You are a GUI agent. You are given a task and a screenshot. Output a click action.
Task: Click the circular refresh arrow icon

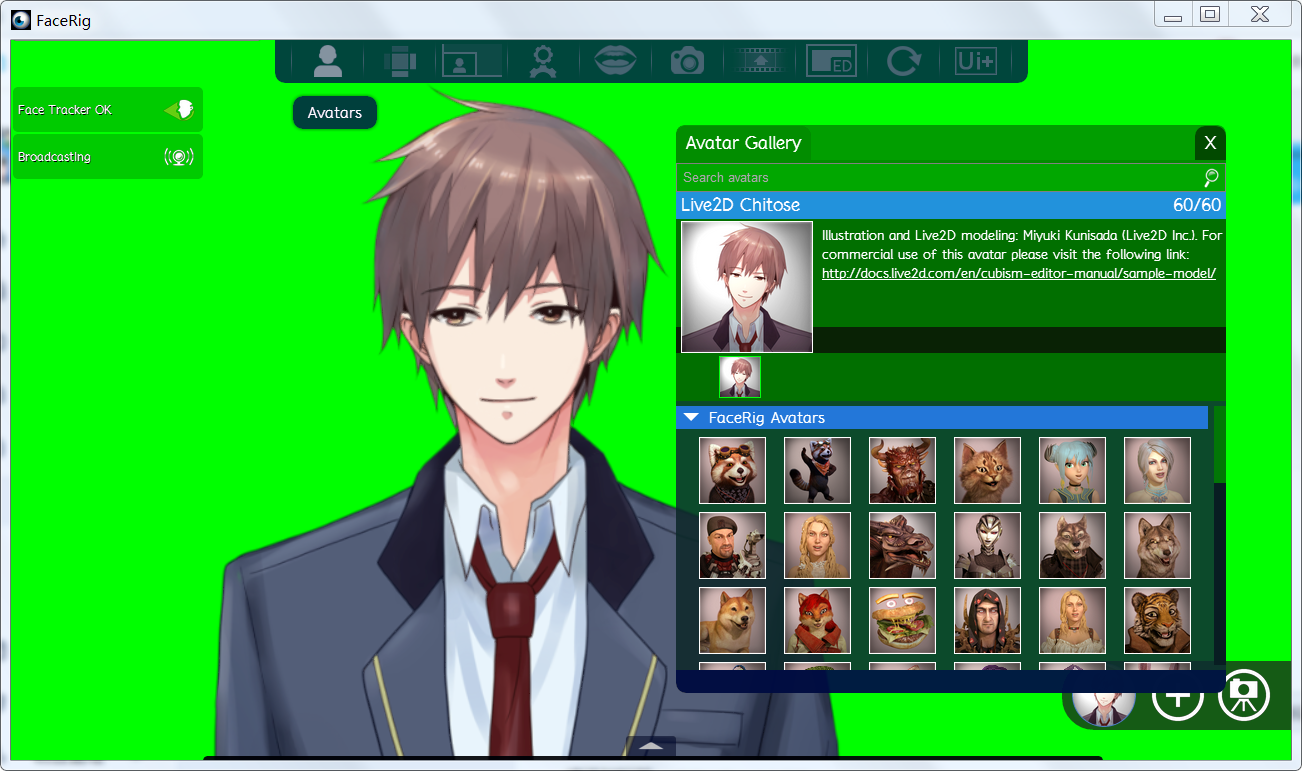click(x=904, y=61)
